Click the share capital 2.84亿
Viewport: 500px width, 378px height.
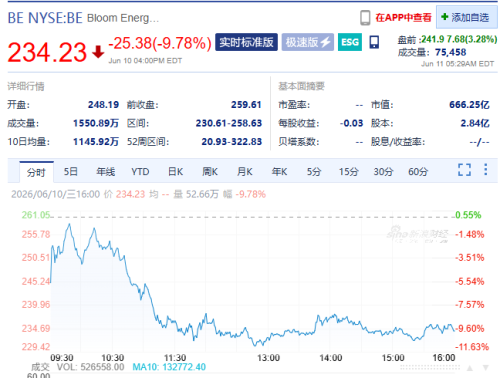click(x=475, y=123)
